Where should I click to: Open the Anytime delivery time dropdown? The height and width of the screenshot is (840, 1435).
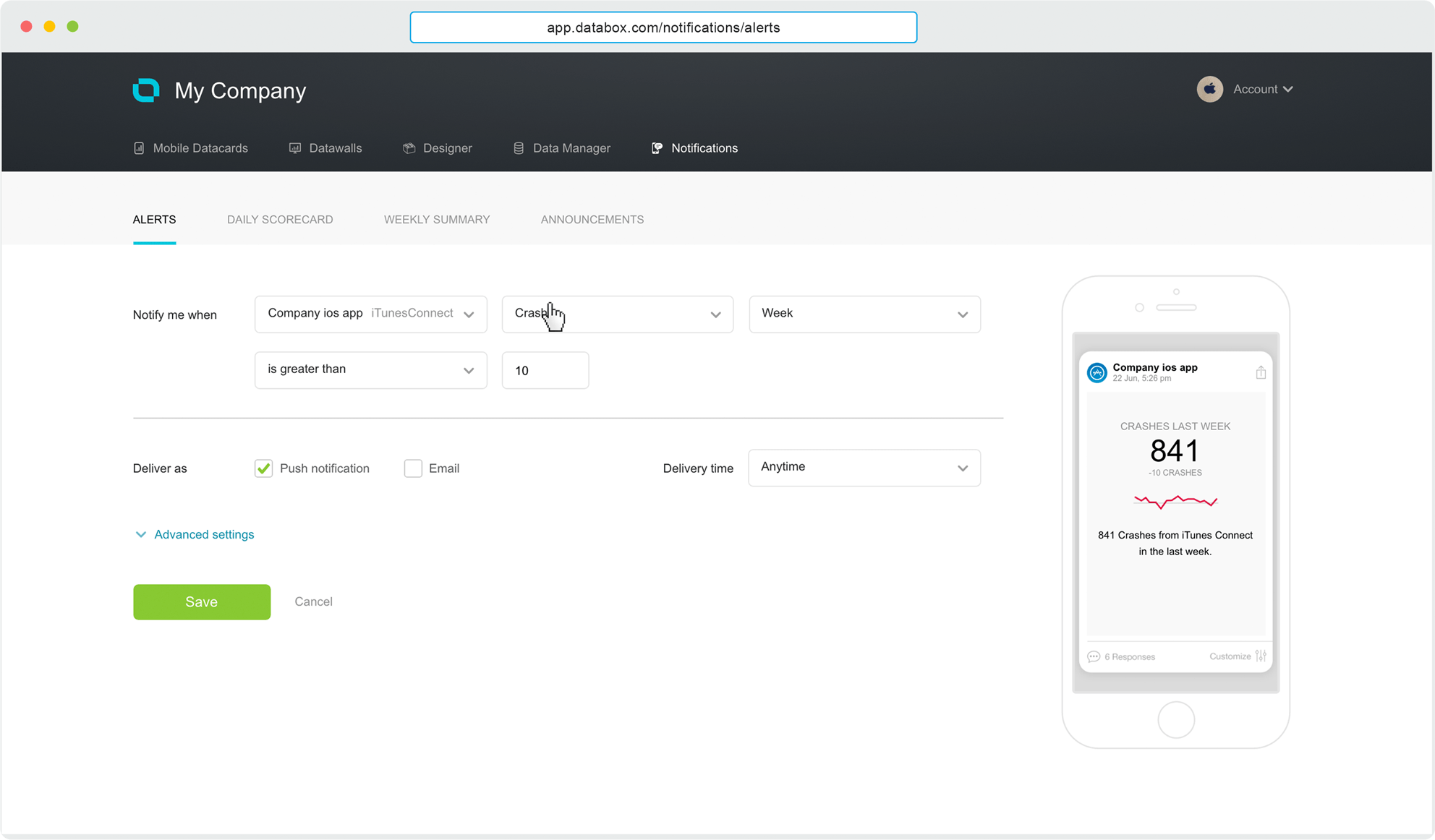click(x=864, y=468)
